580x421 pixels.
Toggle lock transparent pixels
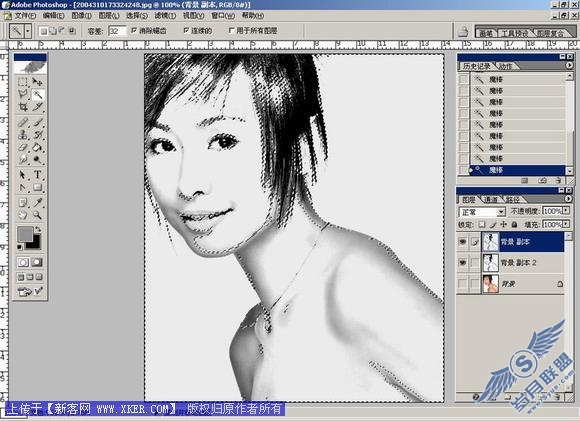(x=482, y=224)
